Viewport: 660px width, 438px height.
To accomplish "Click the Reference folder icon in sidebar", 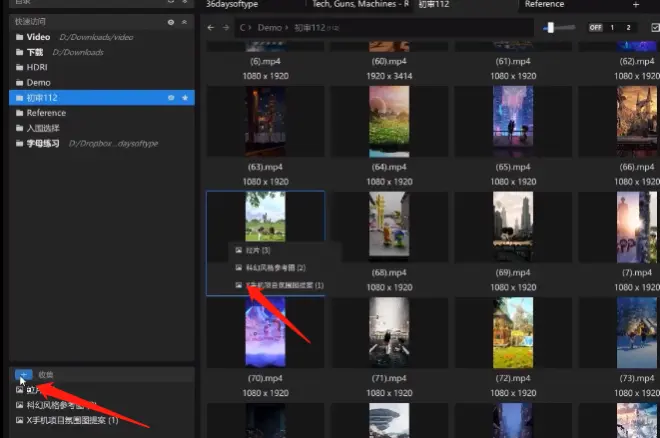I will point(19,113).
